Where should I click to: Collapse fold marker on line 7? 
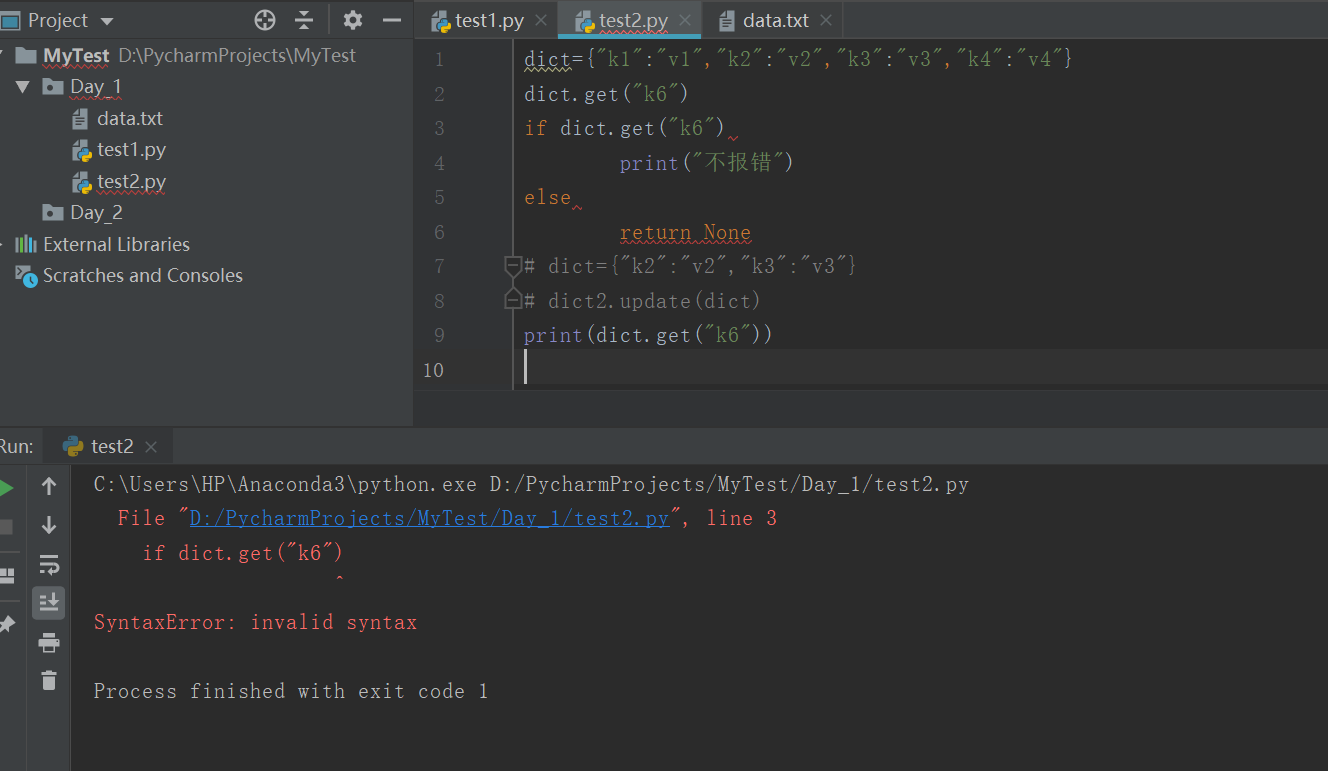(x=513, y=266)
